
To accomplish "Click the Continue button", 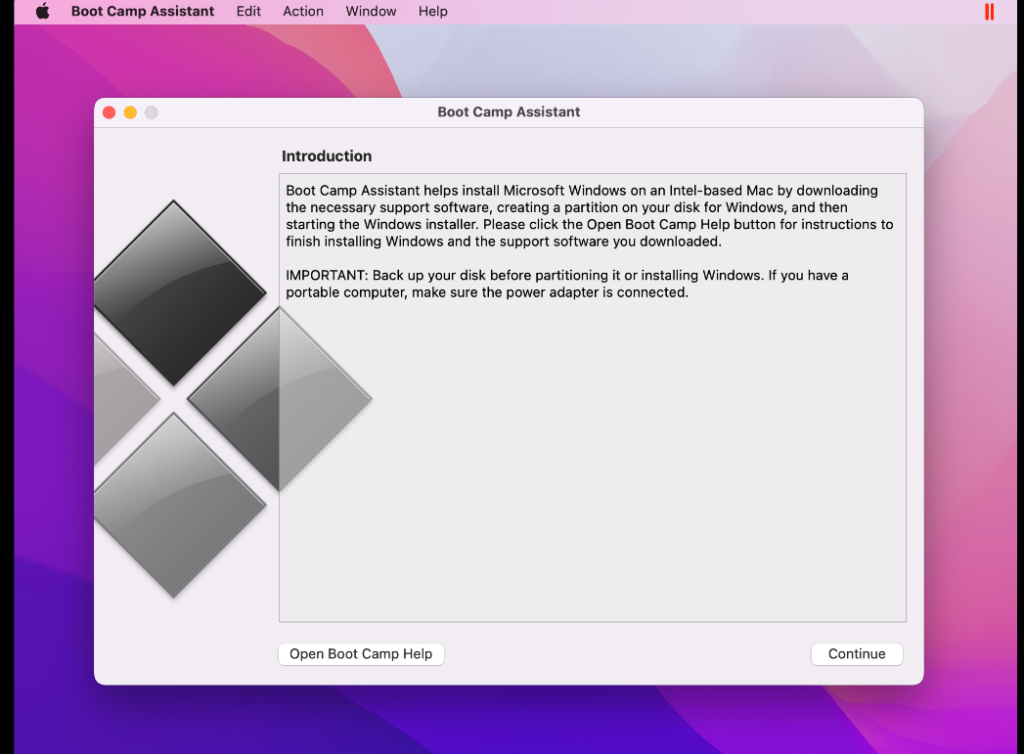I will [x=856, y=653].
